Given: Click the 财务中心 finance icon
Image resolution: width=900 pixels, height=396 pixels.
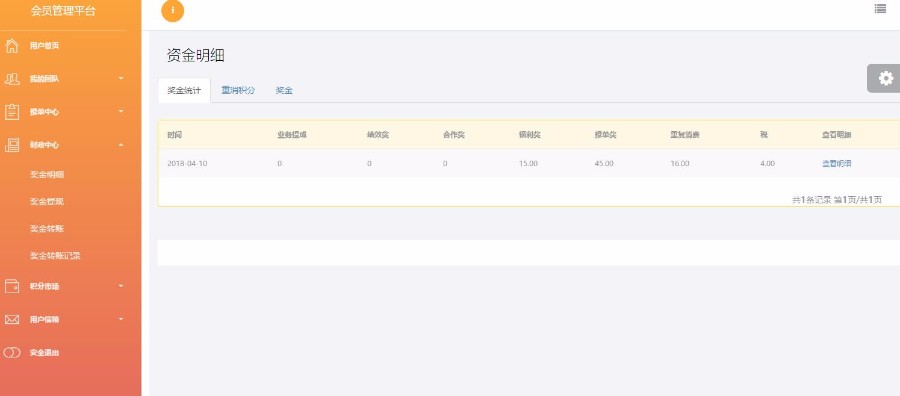Looking at the screenshot, I should (x=11, y=145).
